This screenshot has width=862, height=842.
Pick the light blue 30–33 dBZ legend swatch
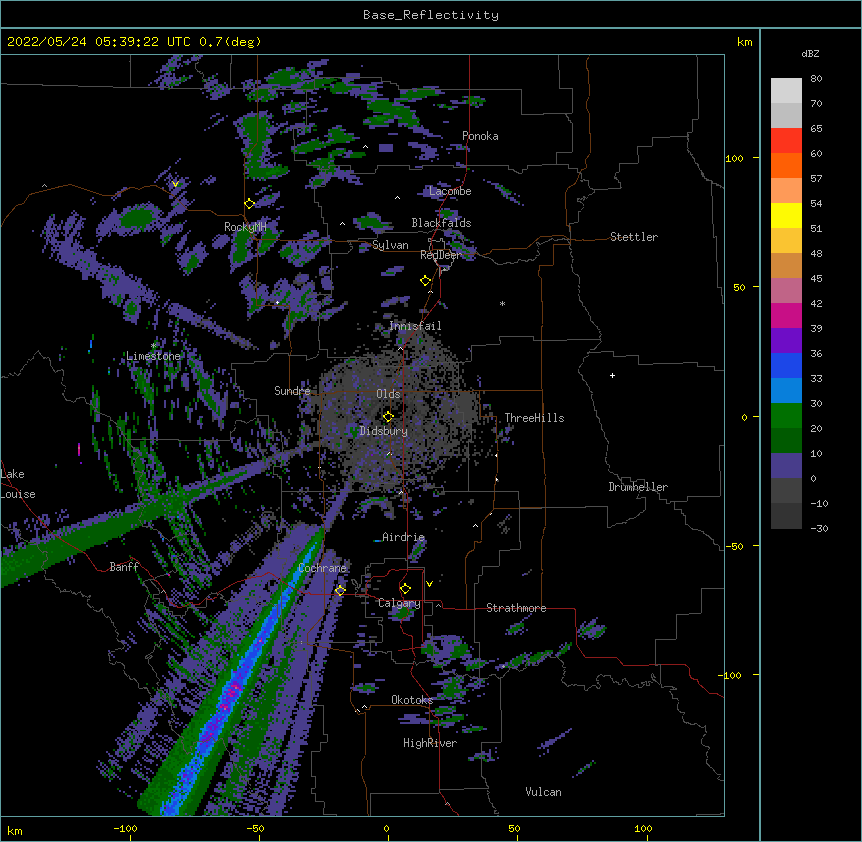click(x=786, y=391)
